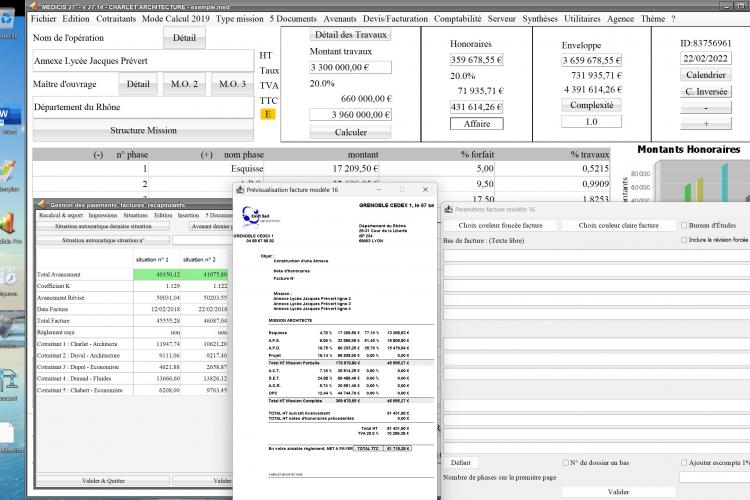Open the Type mission menu
This screenshot has height=500, width=750.
coord(239,19)
